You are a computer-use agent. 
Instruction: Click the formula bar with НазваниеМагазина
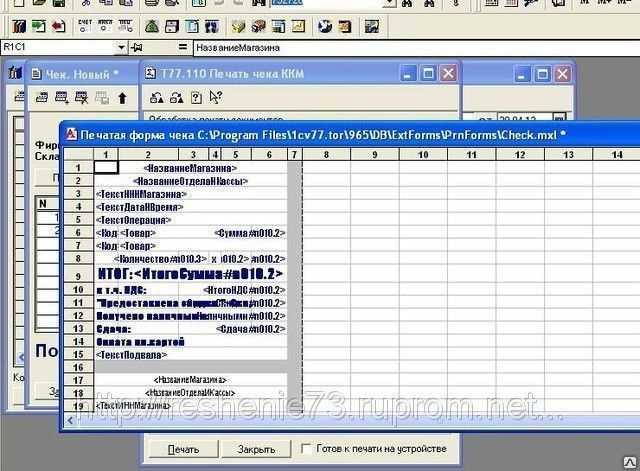400,47
